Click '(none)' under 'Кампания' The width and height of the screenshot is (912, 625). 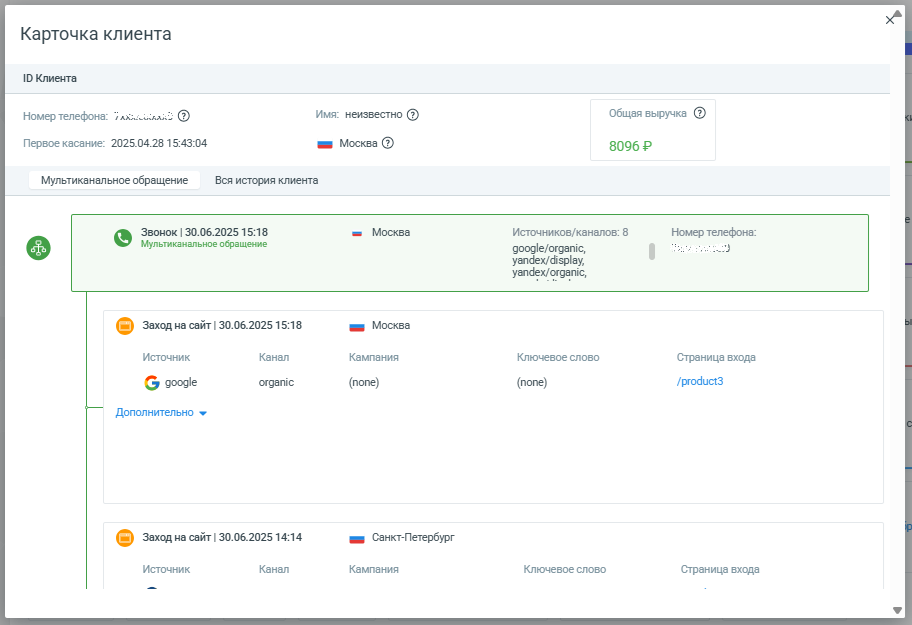(x=364, y=382)
